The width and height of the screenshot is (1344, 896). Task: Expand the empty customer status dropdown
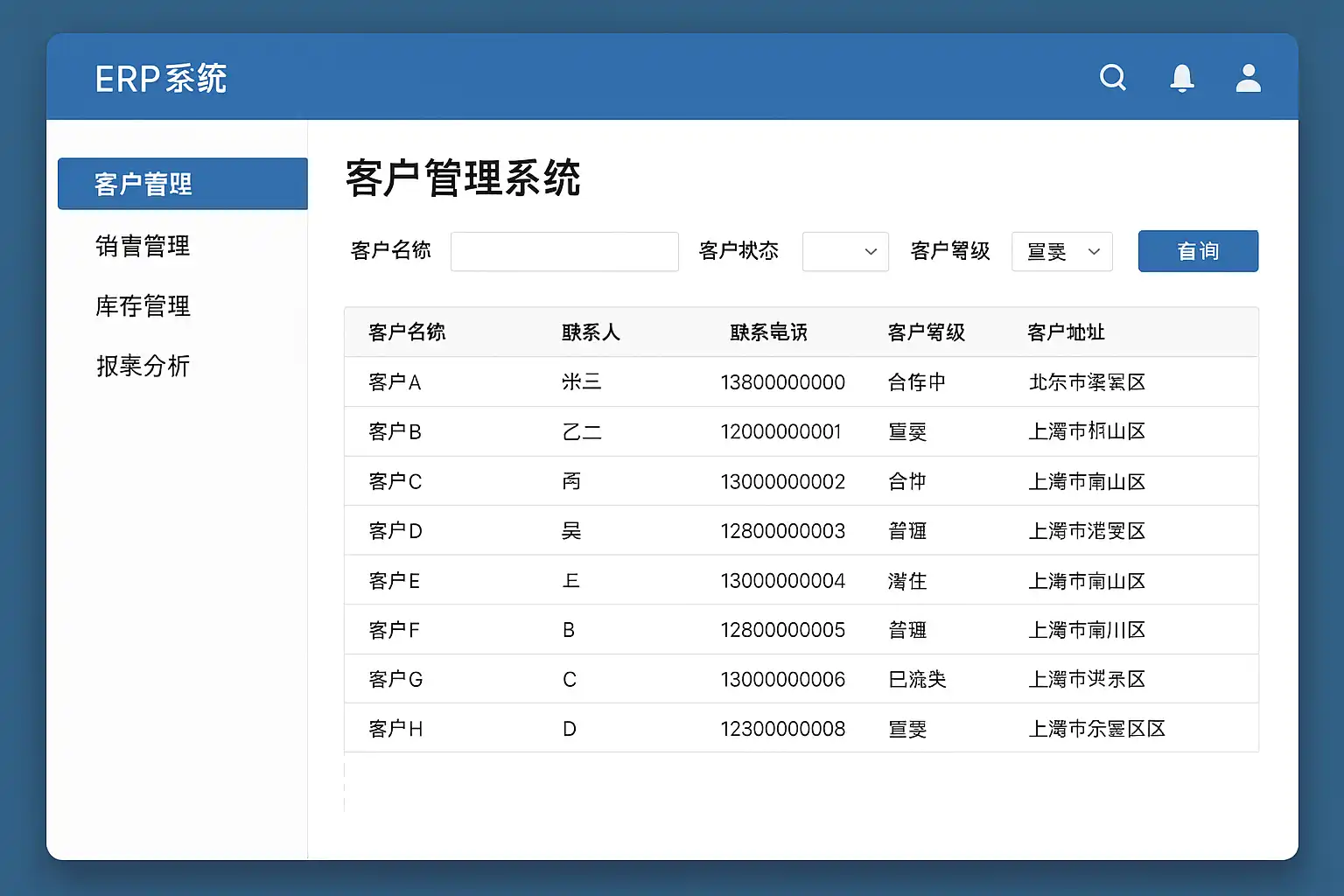point(845,252)
